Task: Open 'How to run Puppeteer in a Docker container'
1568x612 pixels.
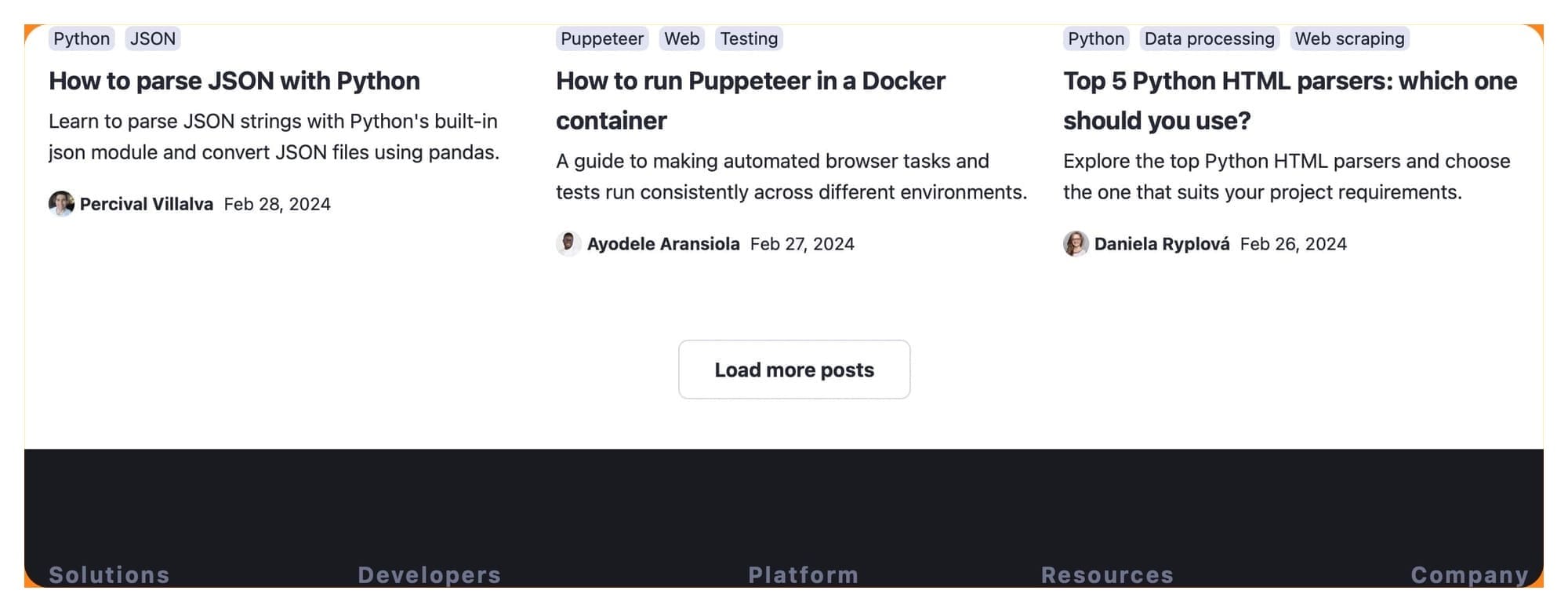Action: coord(750,100)
